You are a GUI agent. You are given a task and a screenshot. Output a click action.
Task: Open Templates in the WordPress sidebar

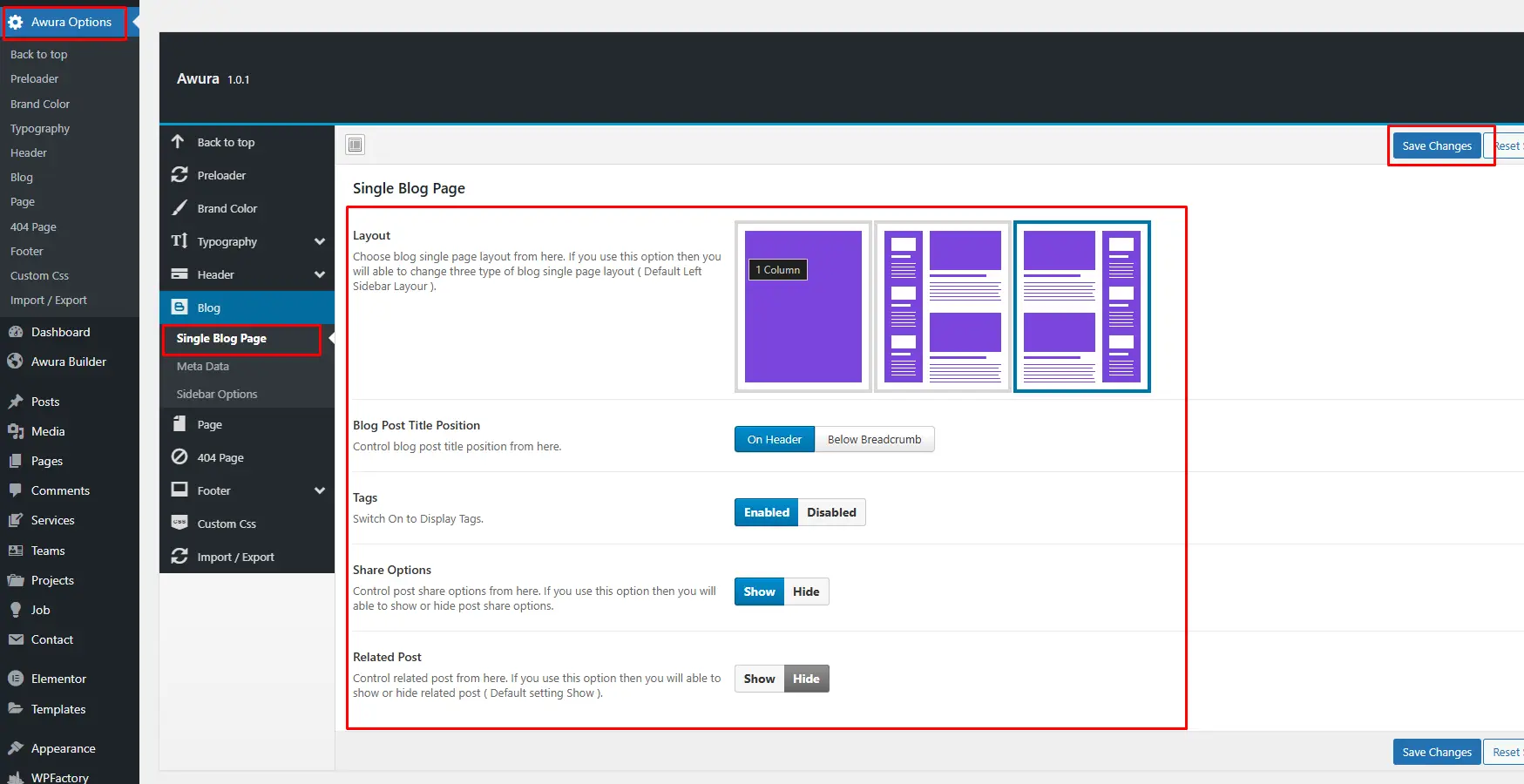point(58,709)
